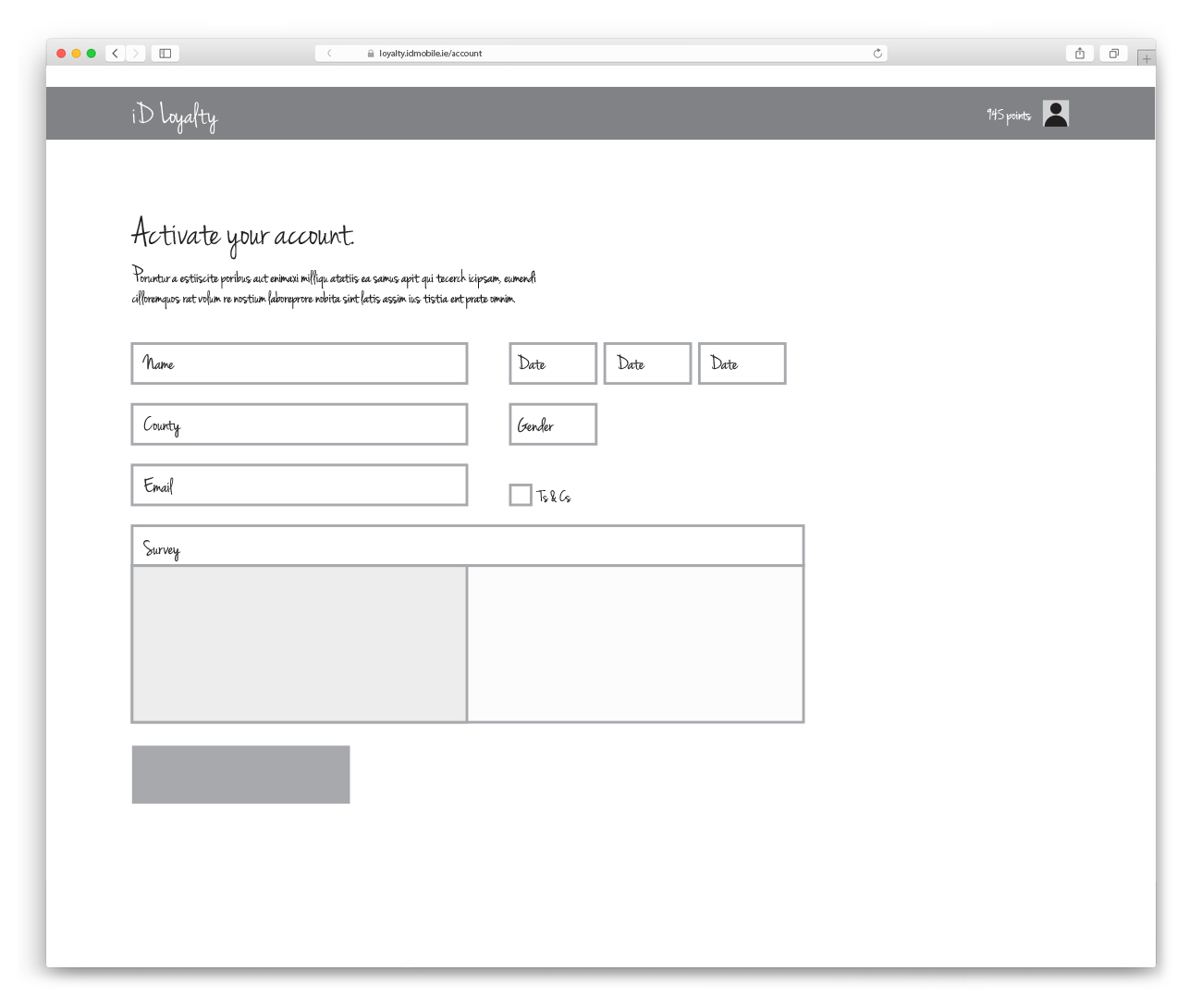1202x1008 pixels.
Task: Open the Gender dropdown
Action: point(553,424)
